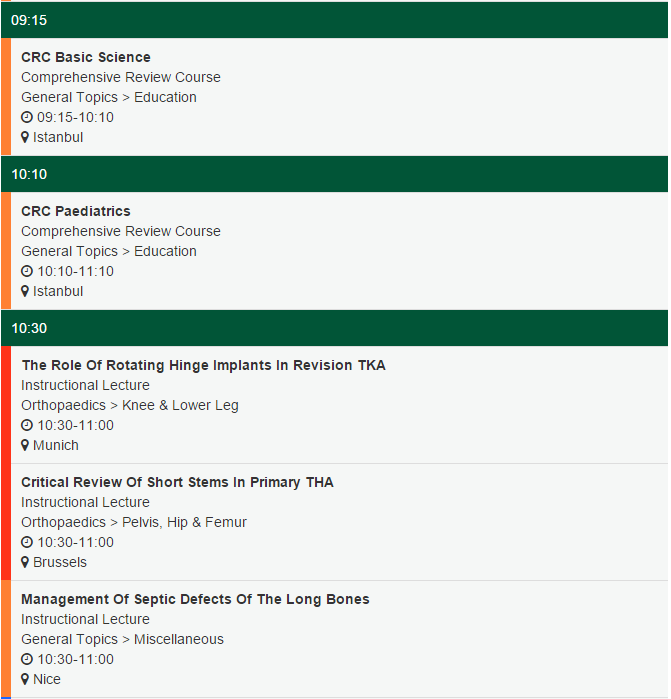The image size is (671, 699).
Task: Click the location pin next to Nice
Action: point(25,679)
